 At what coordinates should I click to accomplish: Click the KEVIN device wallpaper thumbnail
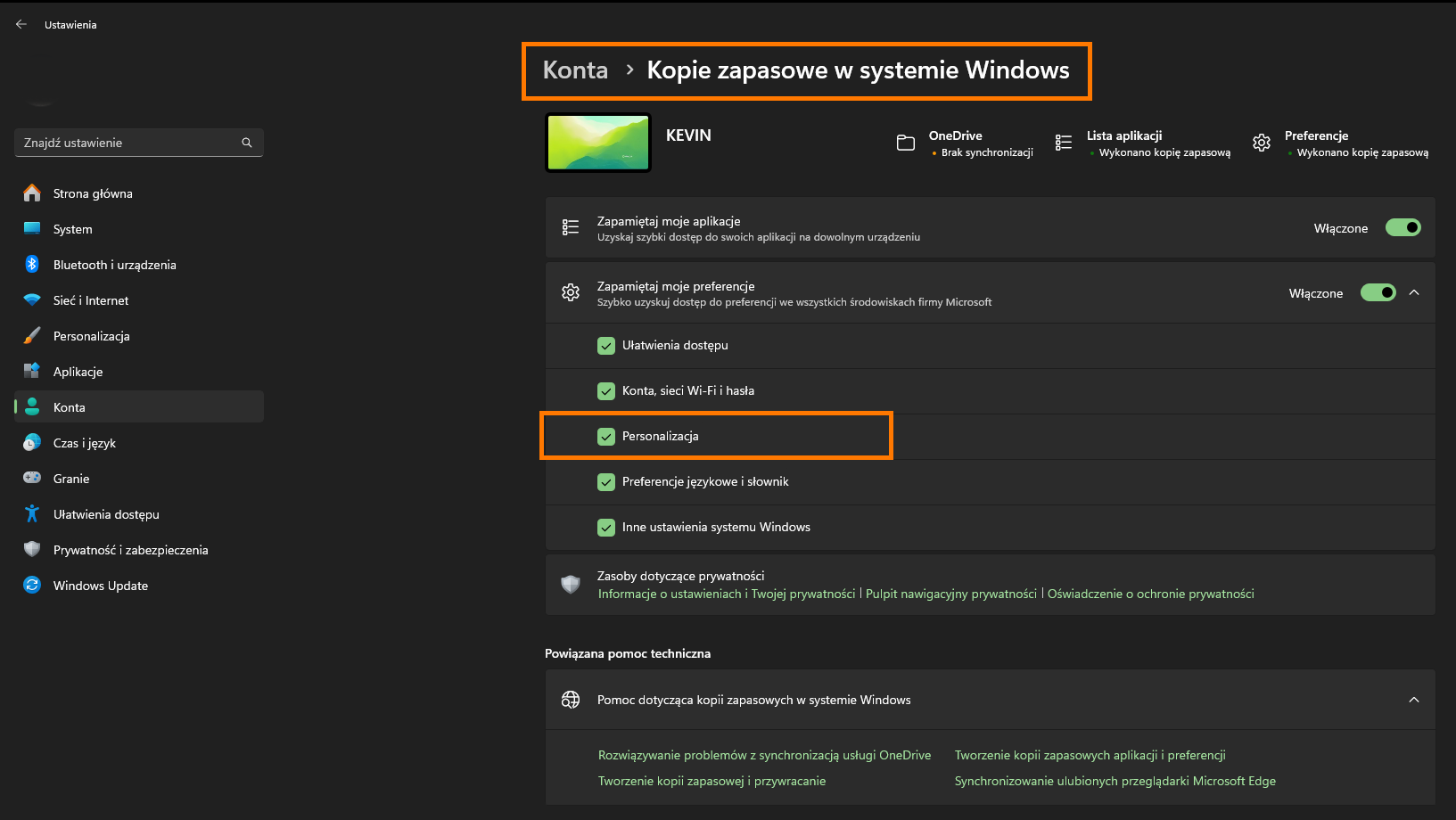tap(598, 143)
